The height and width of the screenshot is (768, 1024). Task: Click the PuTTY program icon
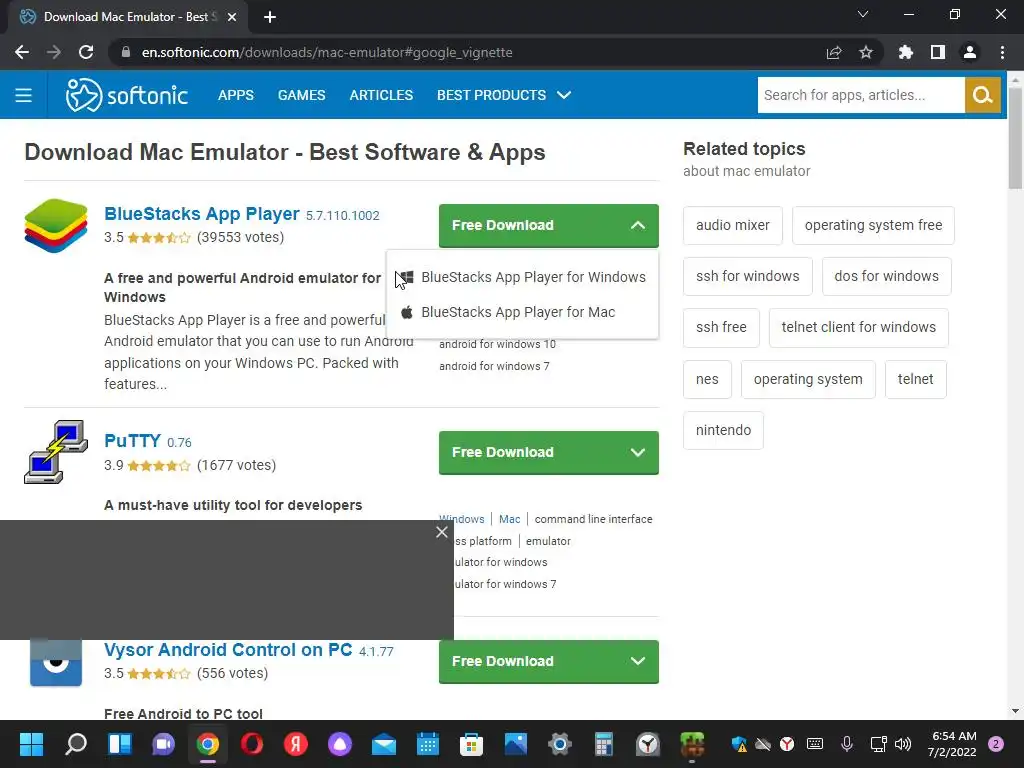click(56, 452)
